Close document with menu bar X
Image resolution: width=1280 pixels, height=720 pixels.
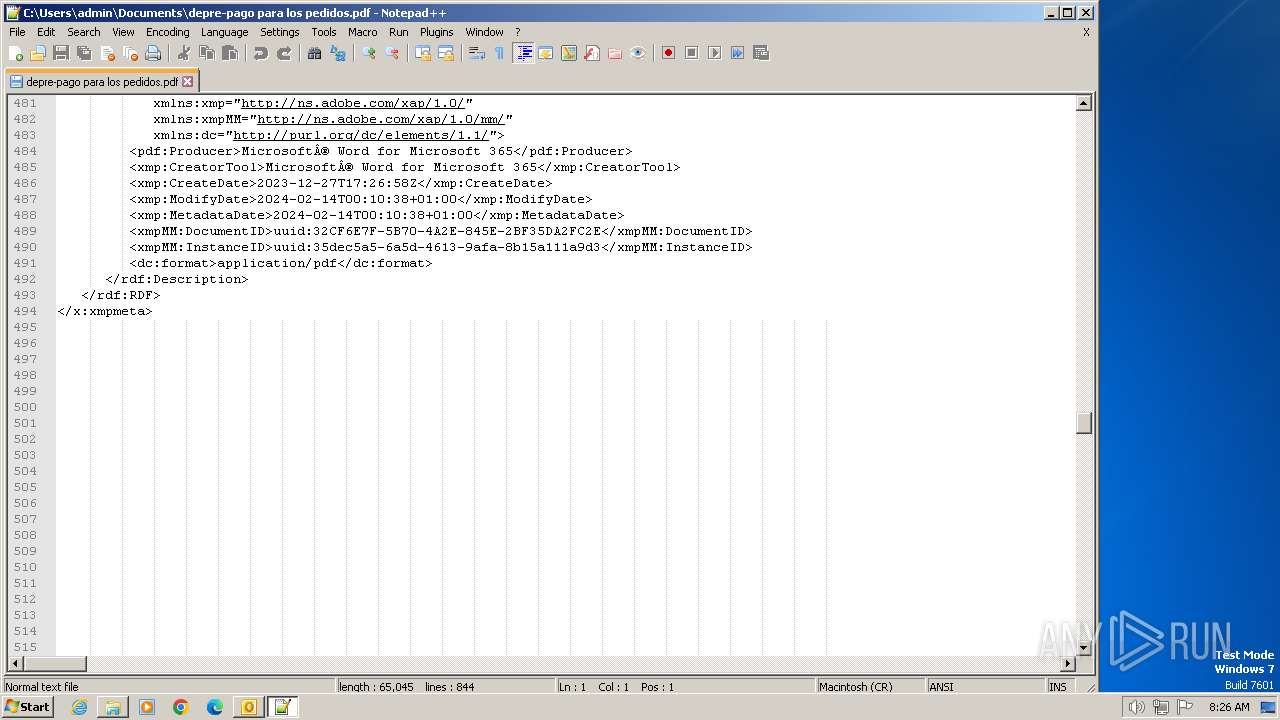(1086, 32)
